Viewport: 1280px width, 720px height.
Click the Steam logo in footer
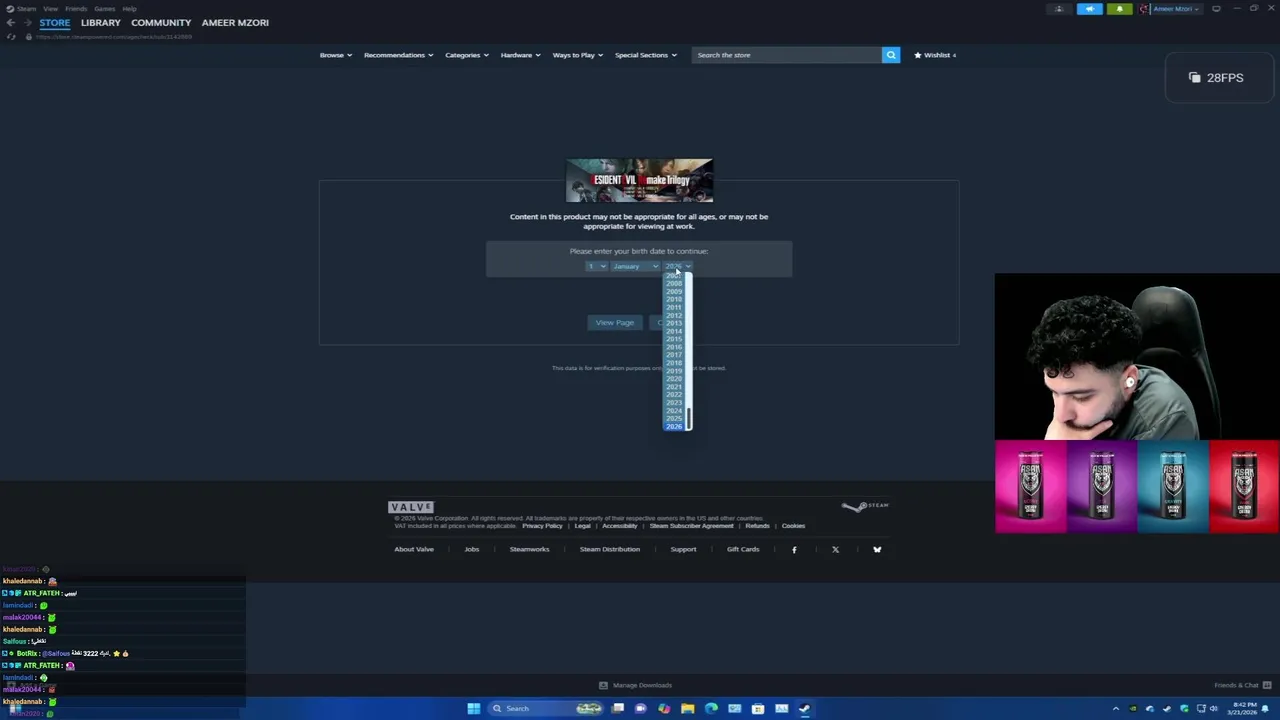point(865,507)
